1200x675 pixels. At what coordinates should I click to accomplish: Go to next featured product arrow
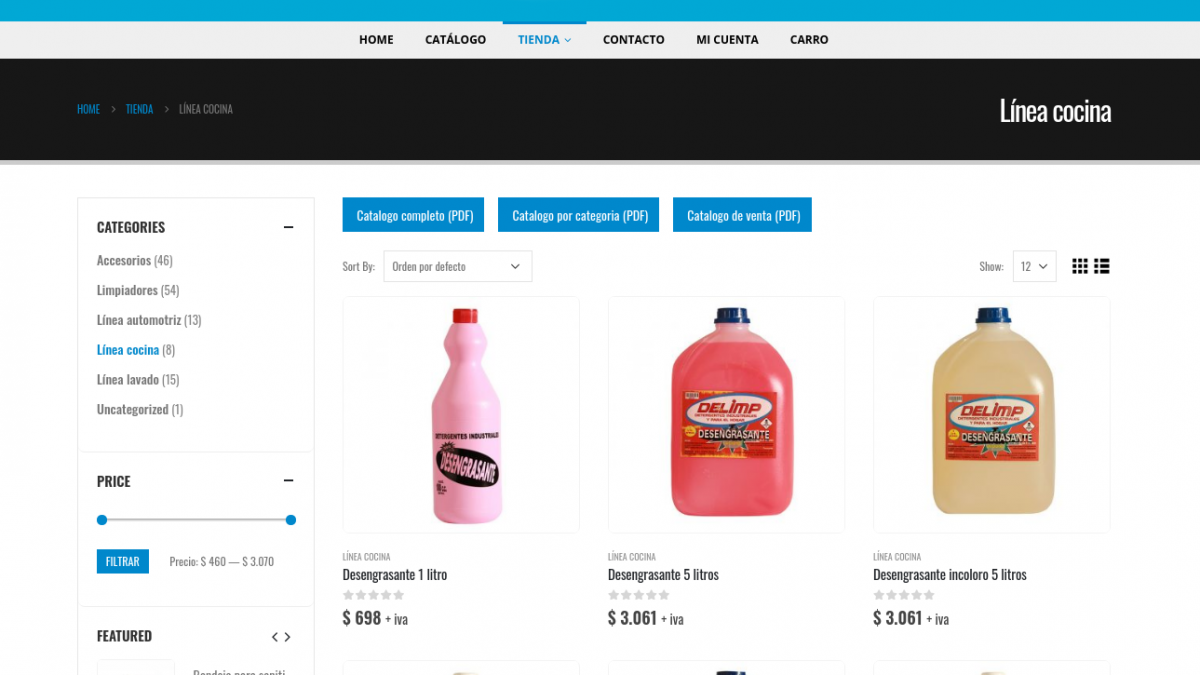288,637
